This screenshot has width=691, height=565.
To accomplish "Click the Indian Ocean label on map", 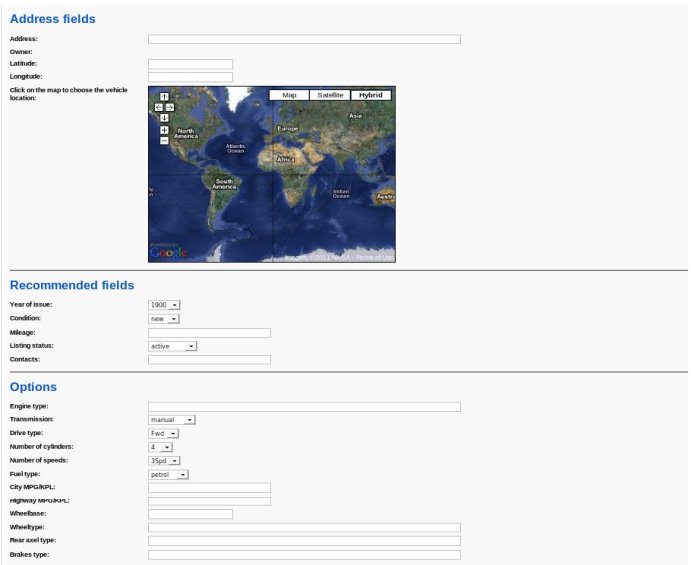I will point(341,193).
